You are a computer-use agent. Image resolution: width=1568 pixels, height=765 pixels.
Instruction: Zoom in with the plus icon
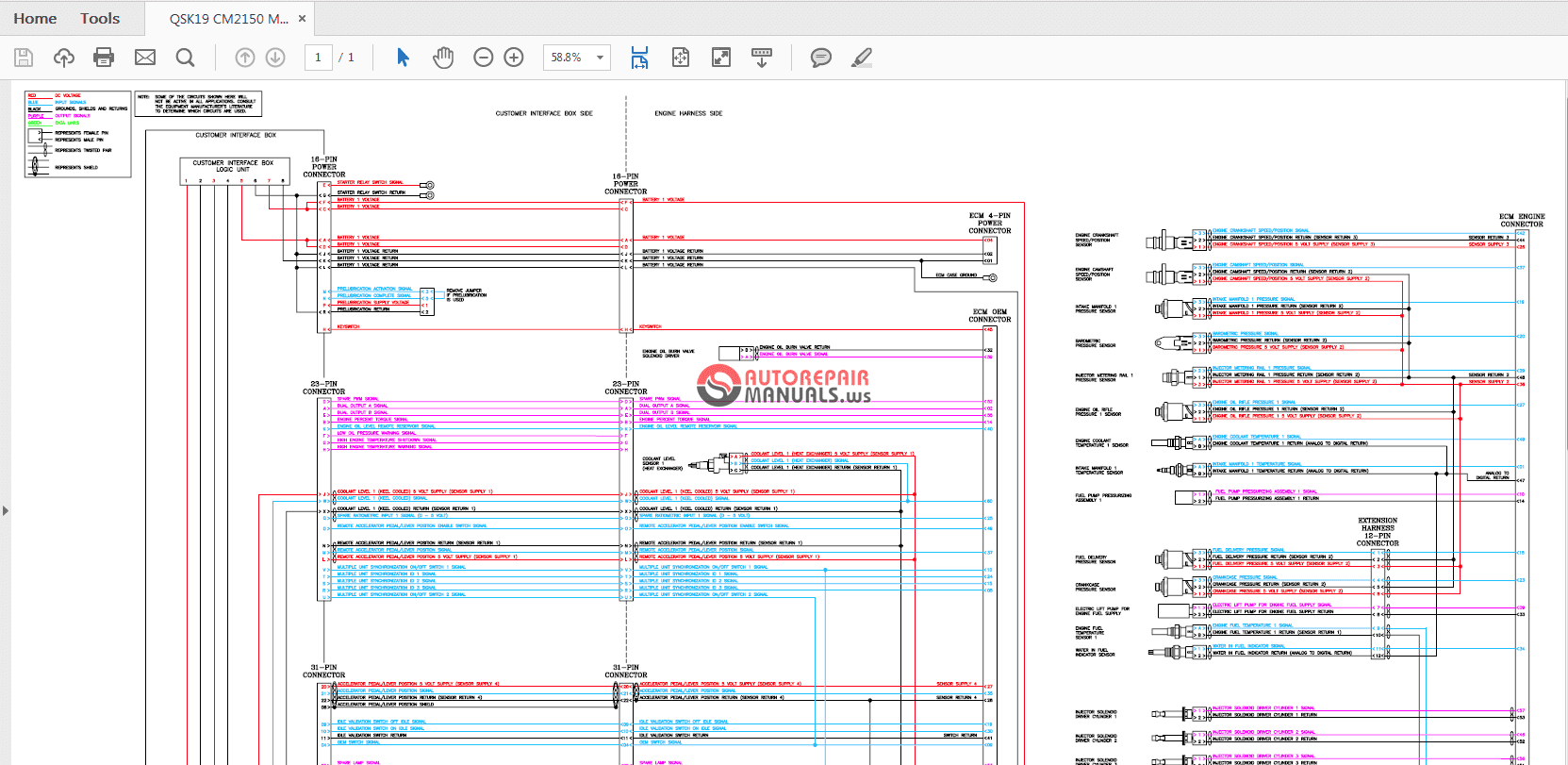click(x=514, y=58)
